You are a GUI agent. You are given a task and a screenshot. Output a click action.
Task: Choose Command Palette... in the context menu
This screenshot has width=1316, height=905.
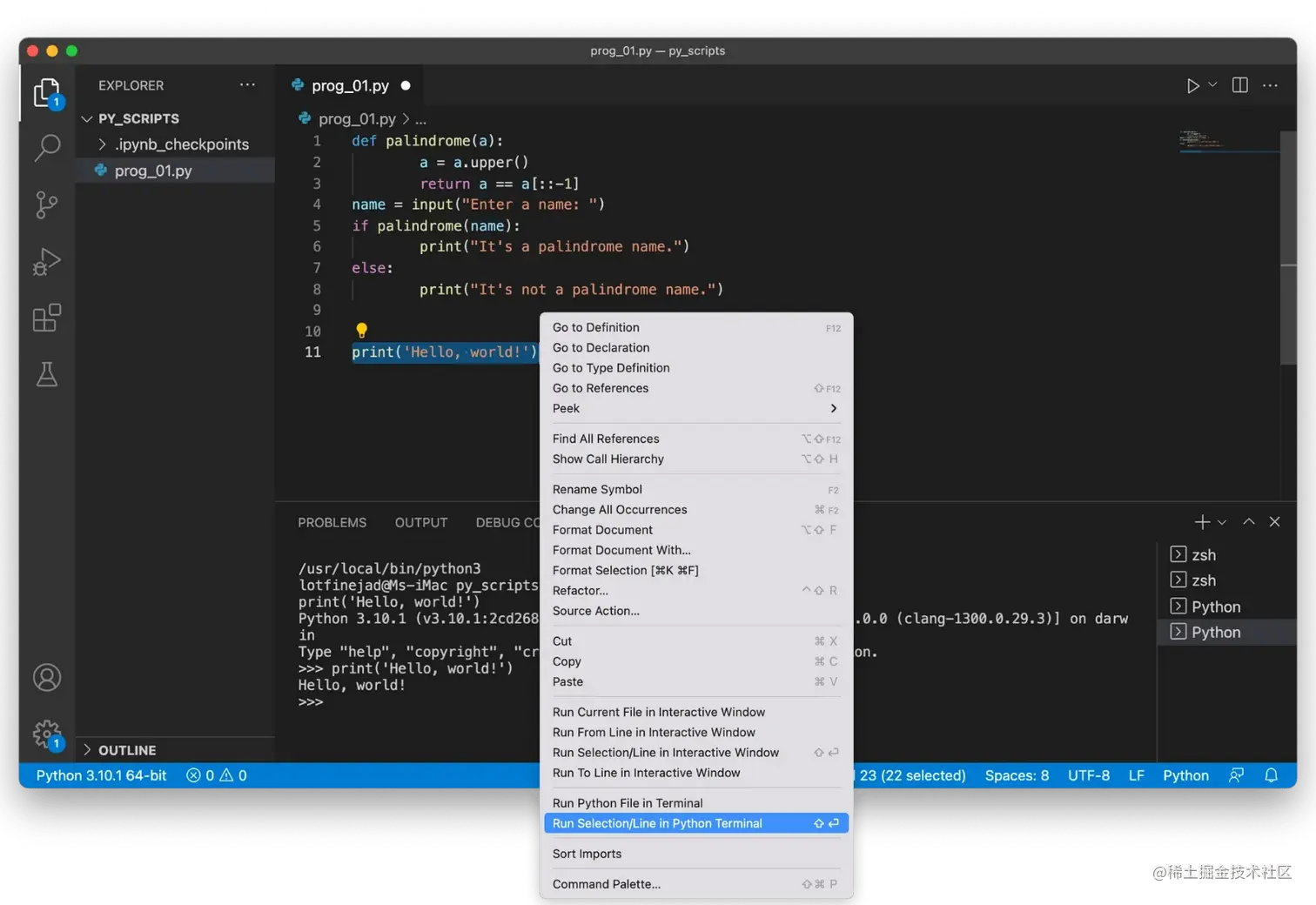click(x=696, y=884)
